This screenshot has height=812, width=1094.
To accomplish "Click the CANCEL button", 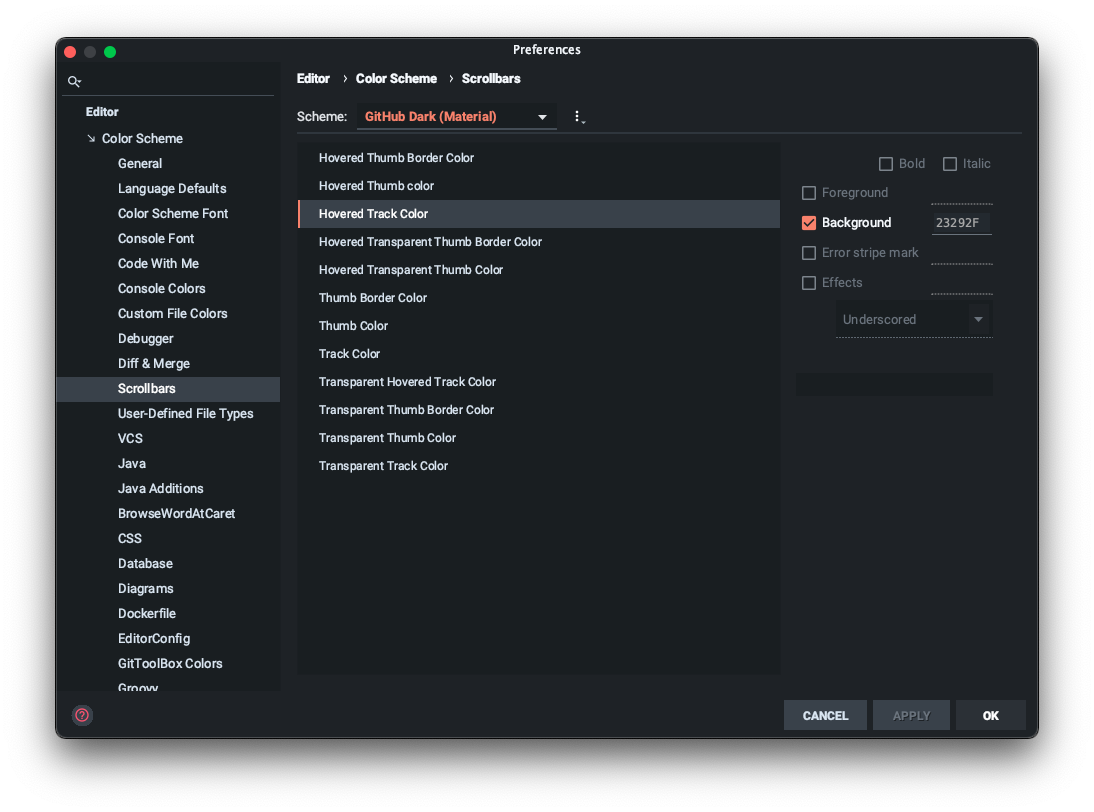I will [825, 715].
